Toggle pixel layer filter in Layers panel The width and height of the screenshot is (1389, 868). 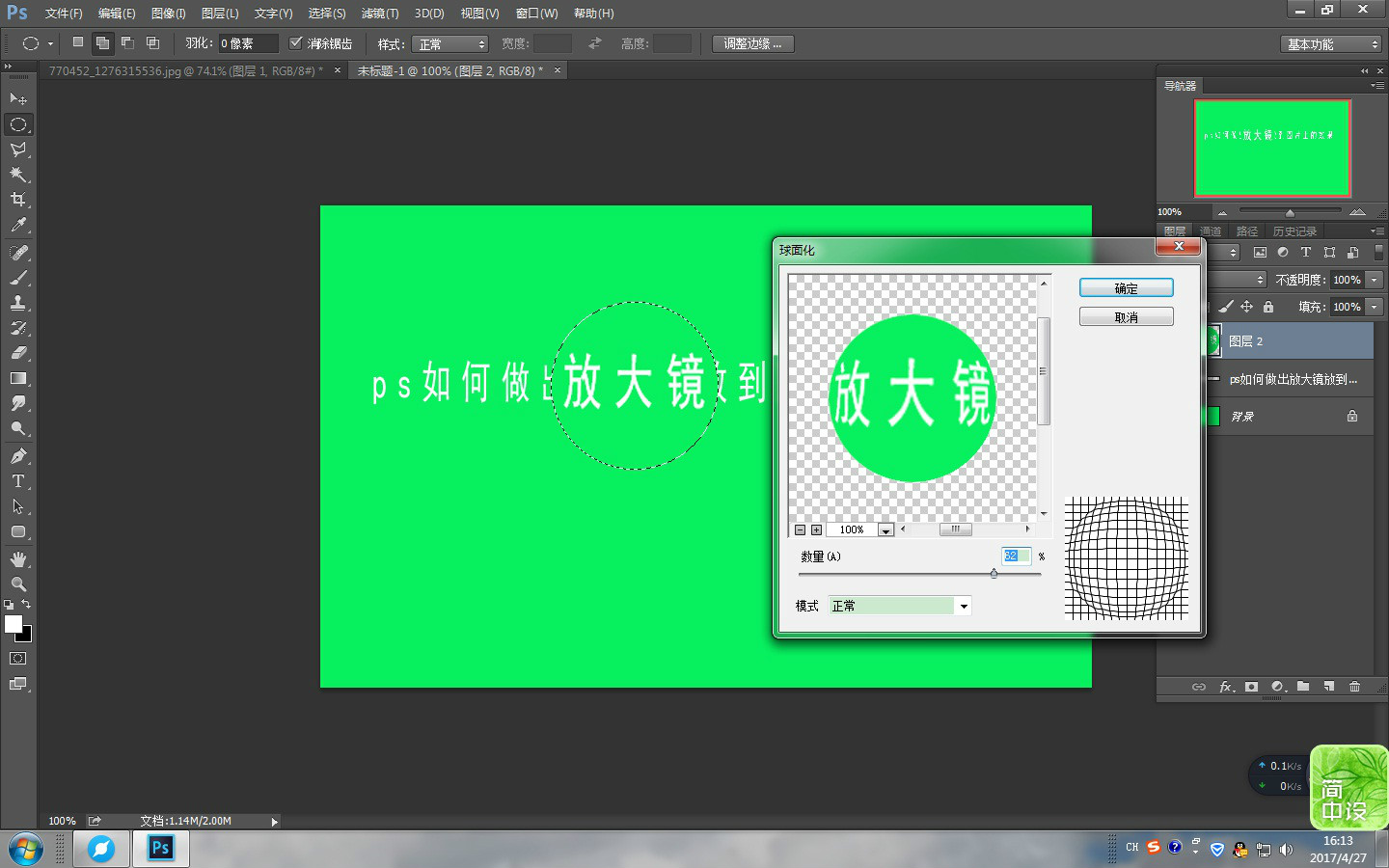click(x=1260, y=253)
